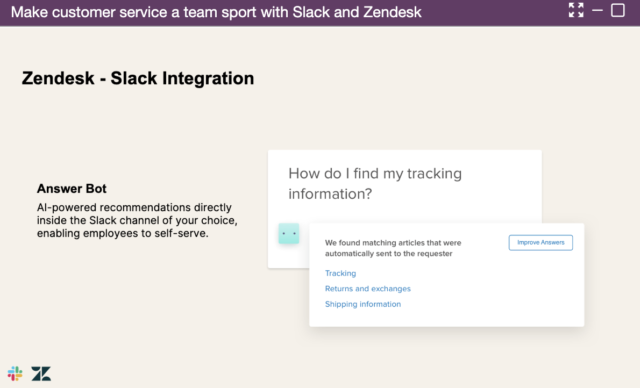This screenshot has width=640, height=388.
Task: Open the Returns and exchanges link
Action: pos(368,288)
